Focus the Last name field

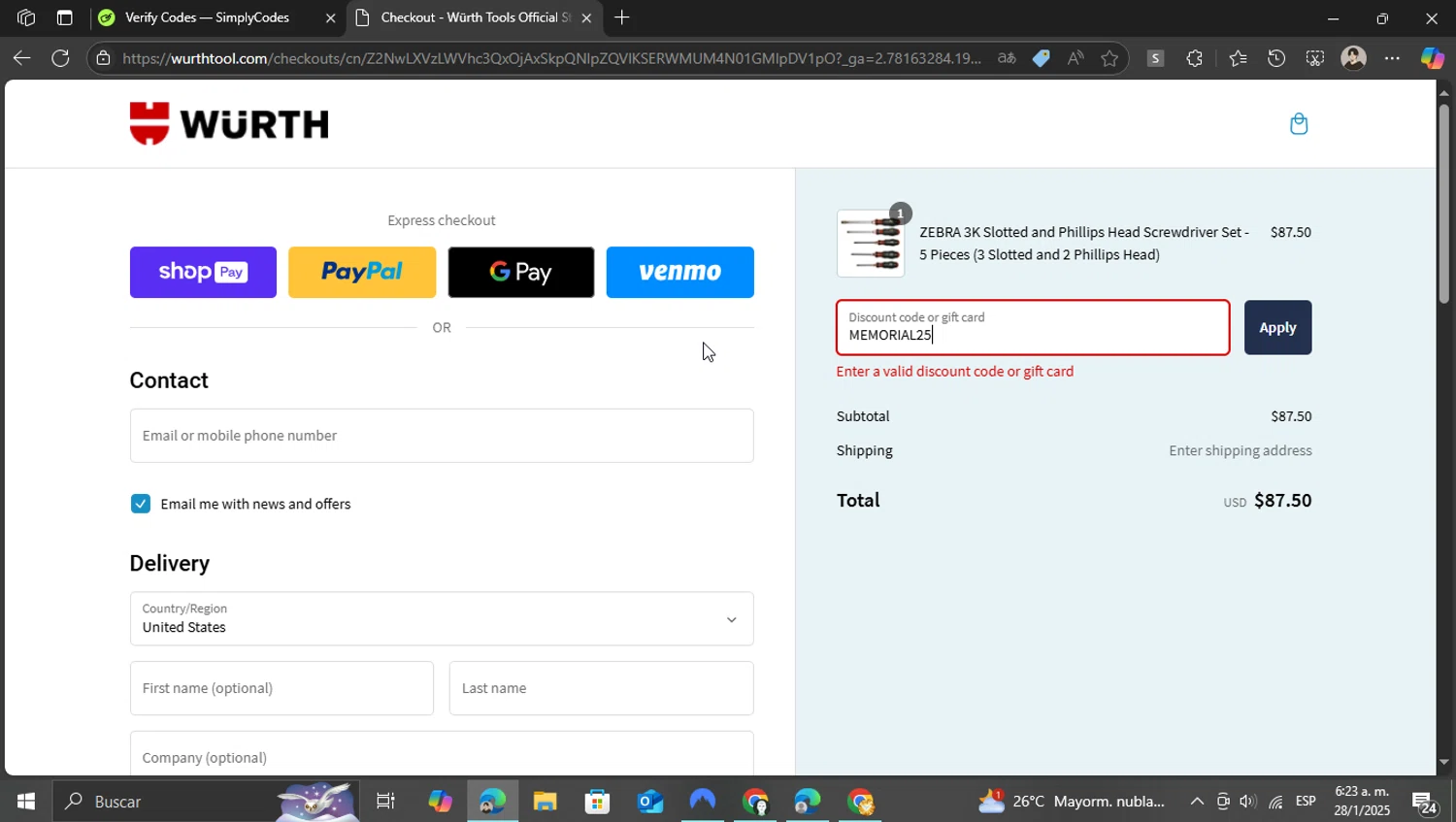coord(601,688)
